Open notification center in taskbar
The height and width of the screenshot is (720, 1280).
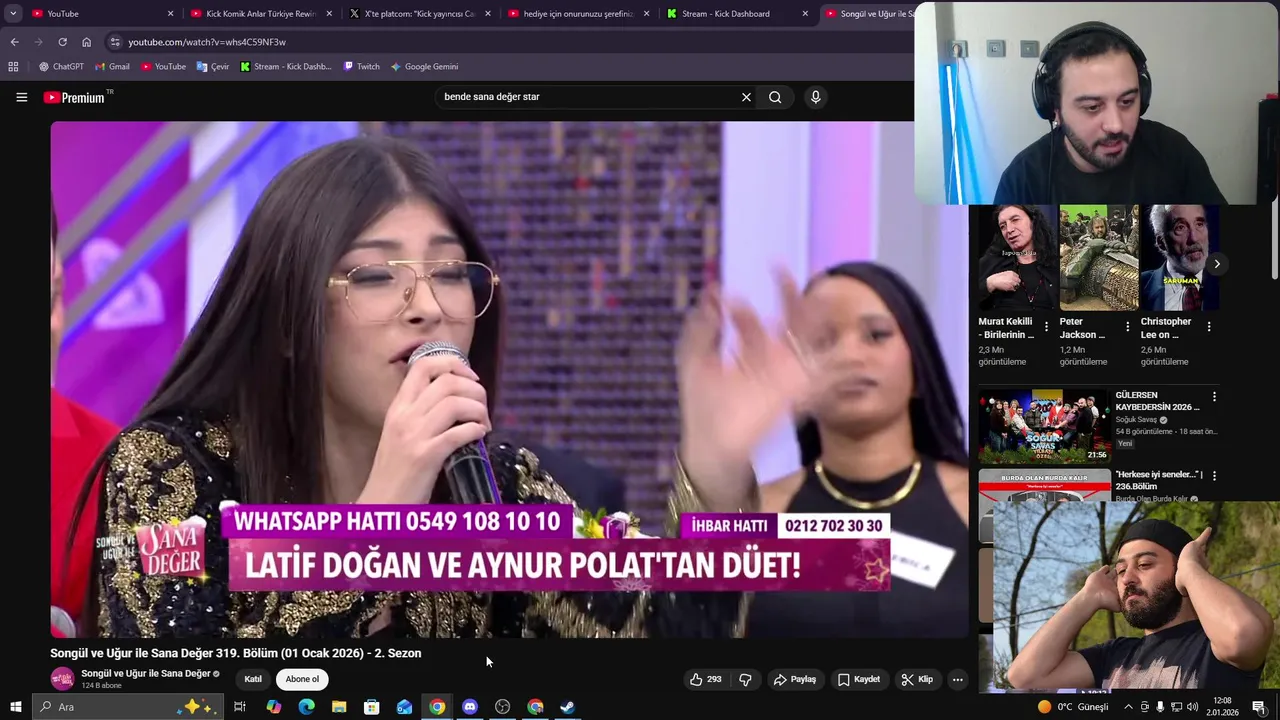1258,707
